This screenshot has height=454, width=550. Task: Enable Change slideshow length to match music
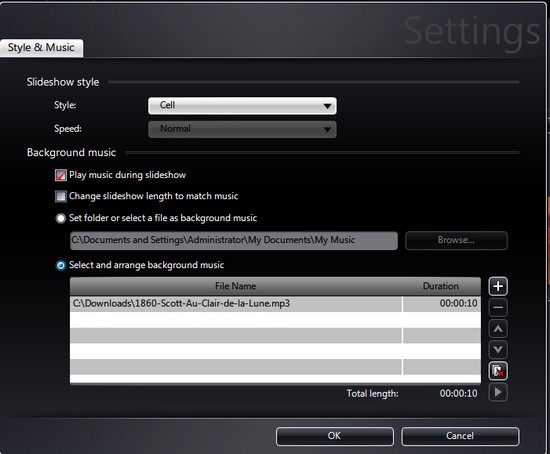pyautogui.click(x=61, y=196)
